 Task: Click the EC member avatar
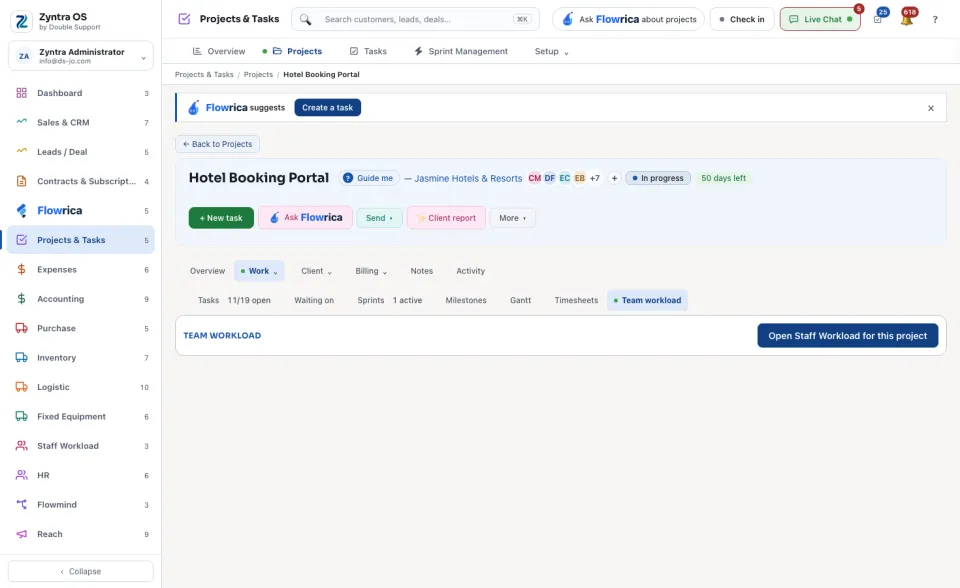coord(564,178)
